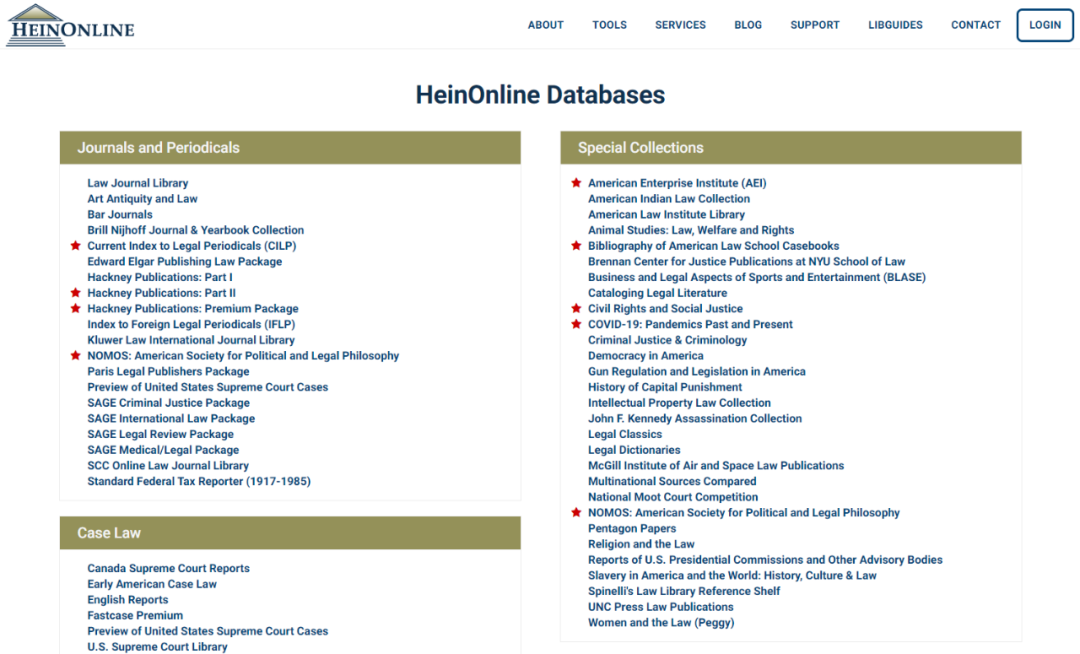
Task: Open Democracy in America
Action: click(x=645, y=356)
